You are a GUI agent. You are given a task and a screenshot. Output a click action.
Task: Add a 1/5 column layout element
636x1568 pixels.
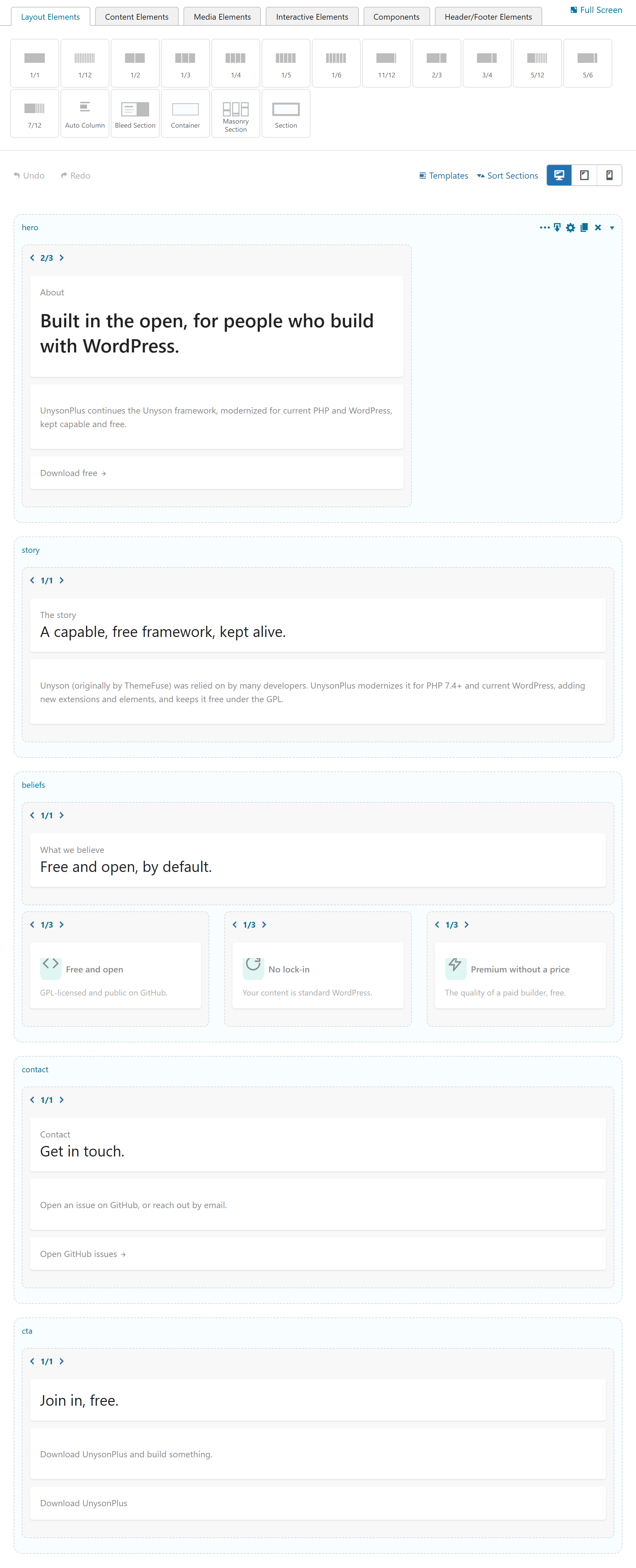(286, 63)
